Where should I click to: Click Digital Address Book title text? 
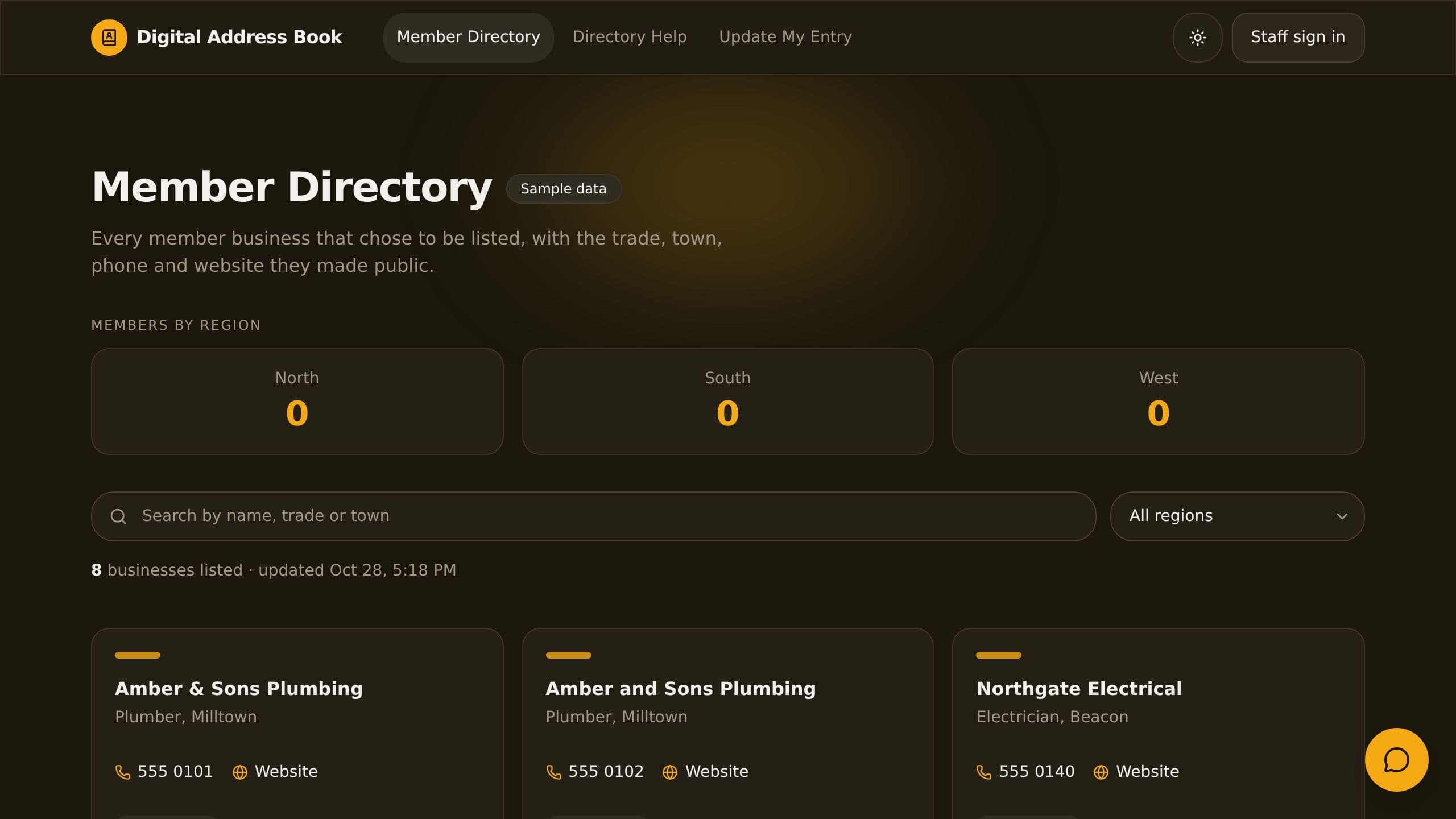click(x=239, y=37)
